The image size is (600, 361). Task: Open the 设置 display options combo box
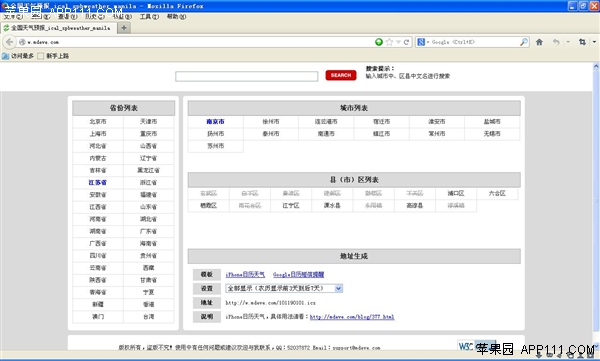point(284,288)
